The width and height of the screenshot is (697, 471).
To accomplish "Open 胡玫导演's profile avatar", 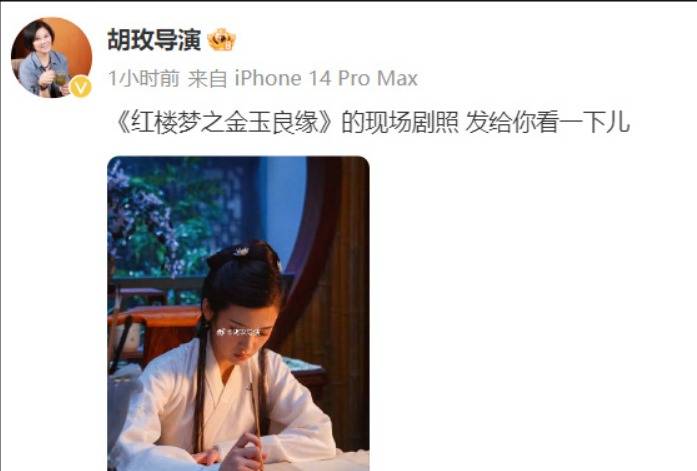I will point(51,57).
